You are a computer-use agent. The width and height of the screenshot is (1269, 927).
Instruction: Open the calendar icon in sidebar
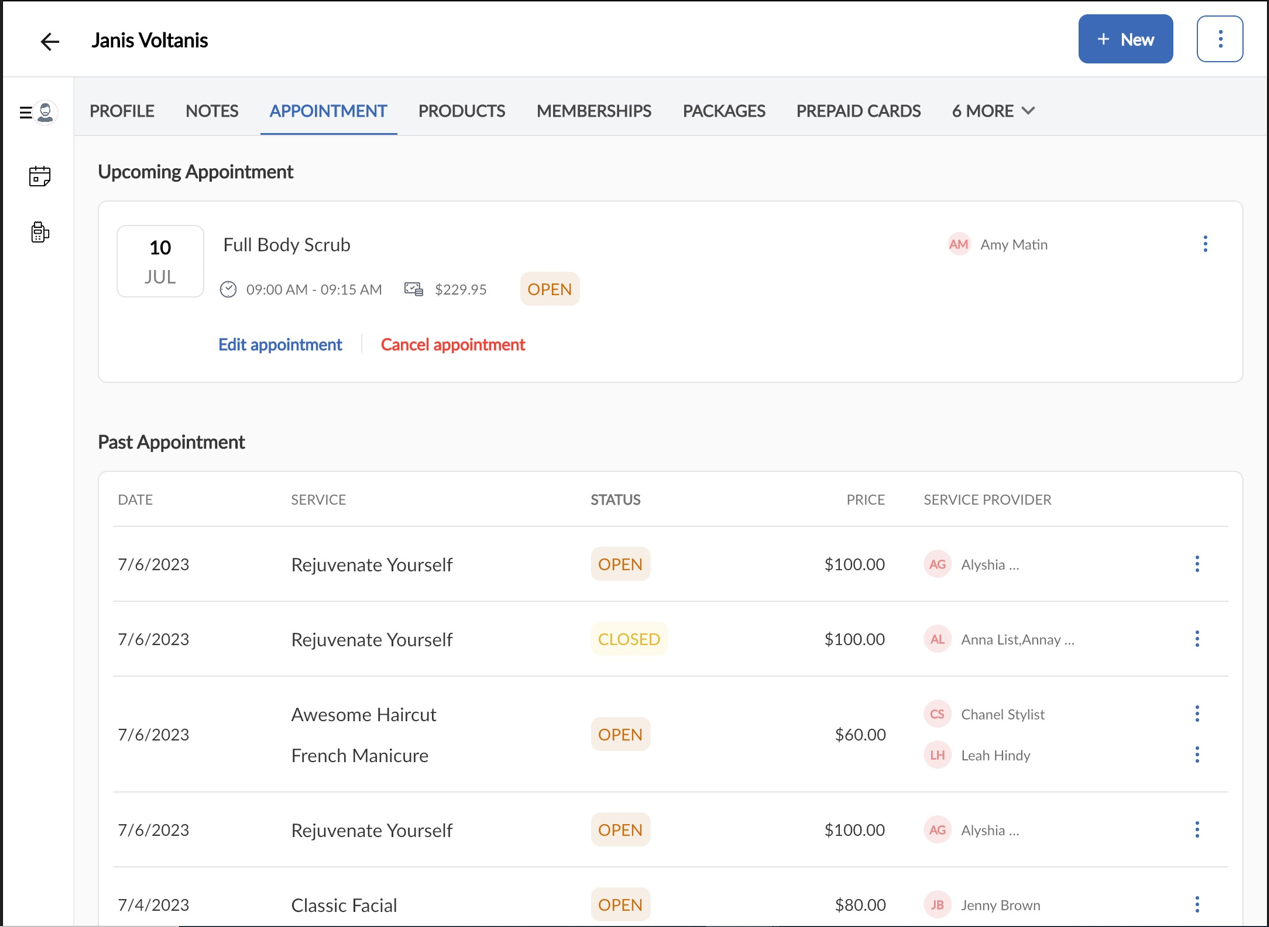point(40,176)
